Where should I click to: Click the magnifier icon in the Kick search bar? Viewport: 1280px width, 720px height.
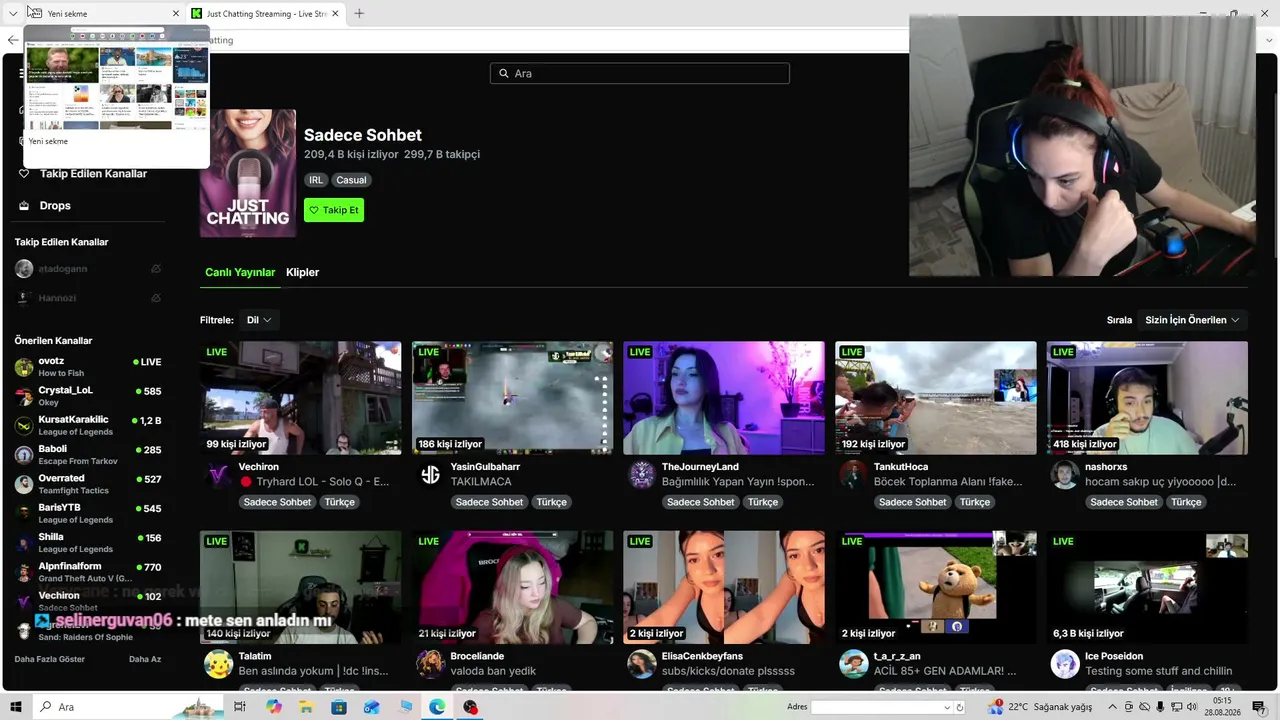[x=503, y=74]
